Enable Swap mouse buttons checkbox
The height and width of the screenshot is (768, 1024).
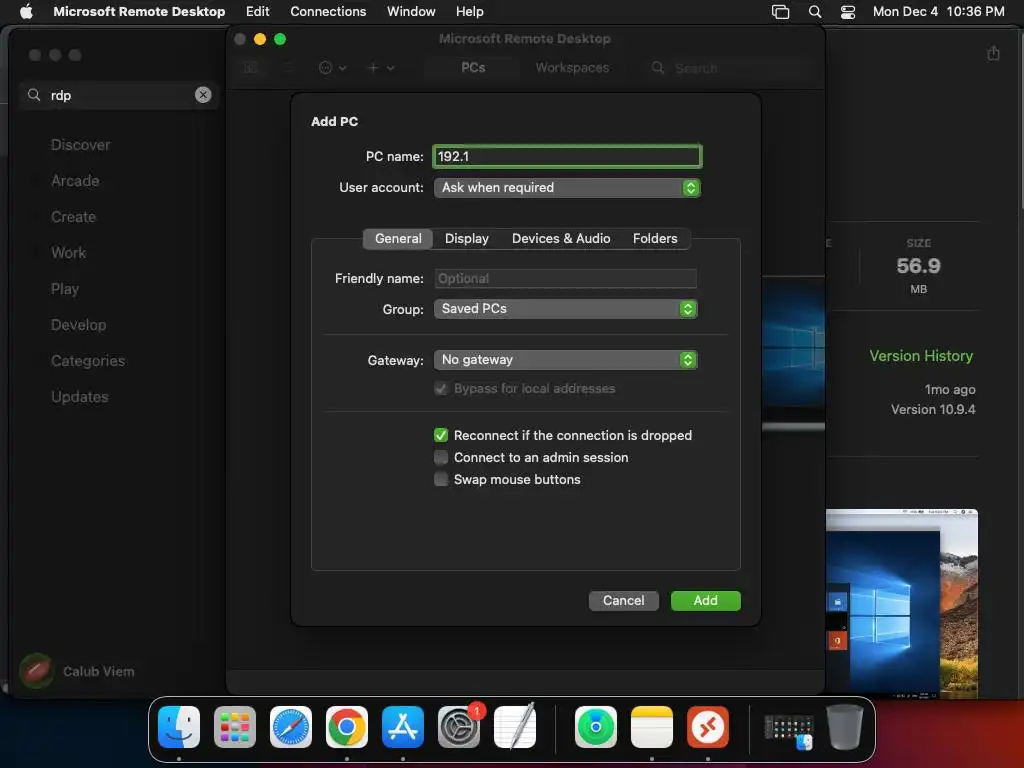441,479
